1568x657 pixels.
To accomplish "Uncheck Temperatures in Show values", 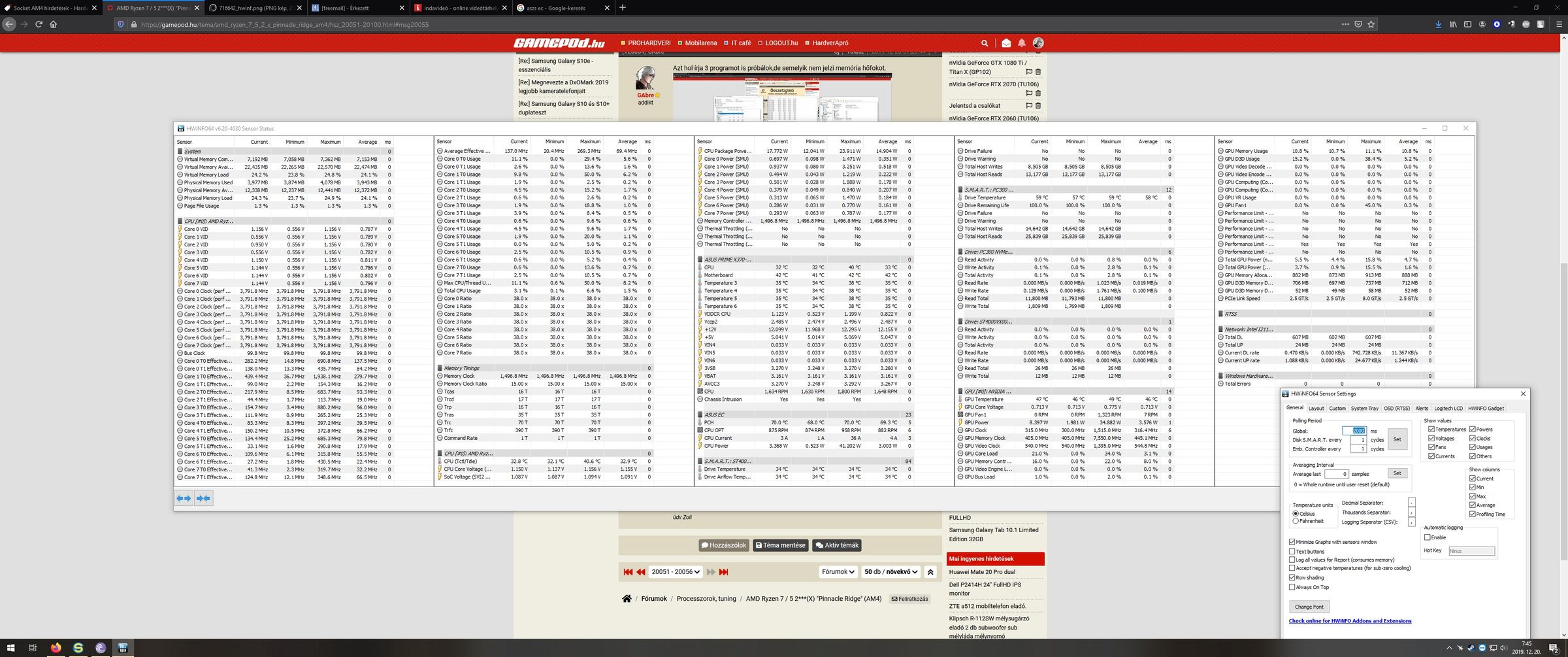I will coord(1431,430).
